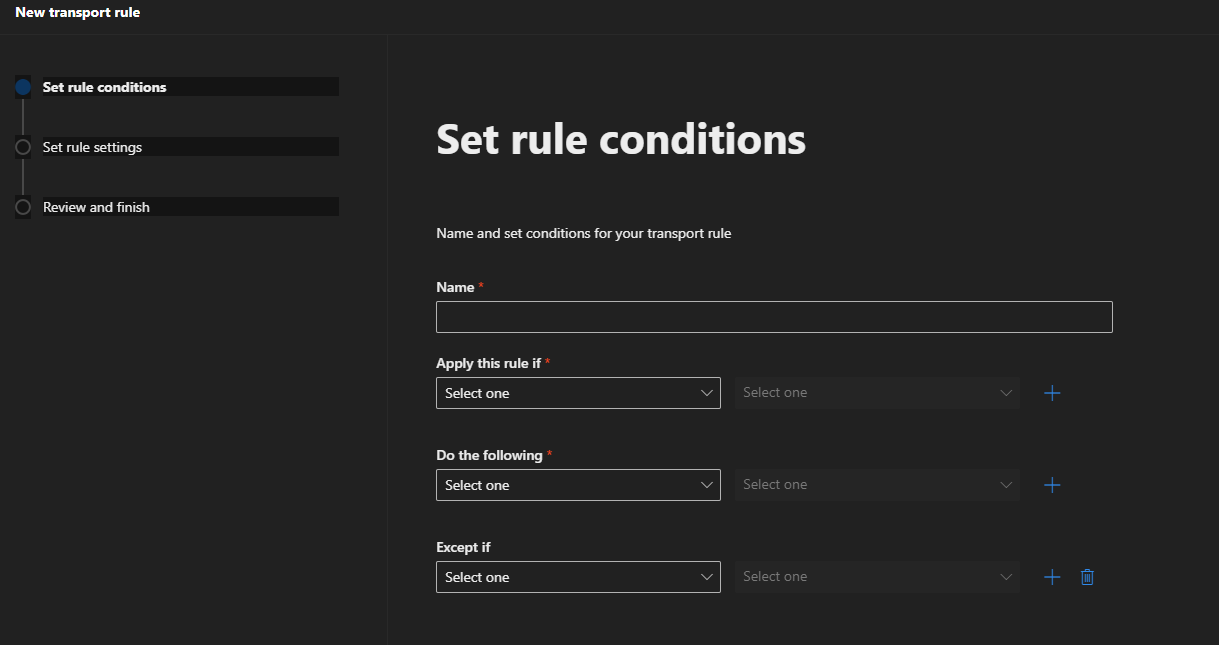
Task: Click the Review and finish step circle
Action: (23, 207)
